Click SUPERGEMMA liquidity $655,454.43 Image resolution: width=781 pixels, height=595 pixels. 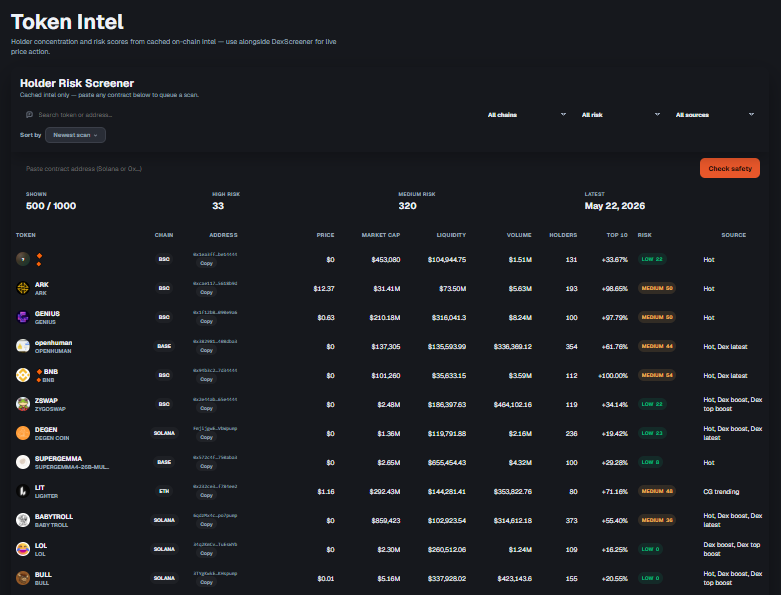click(447, 463)
